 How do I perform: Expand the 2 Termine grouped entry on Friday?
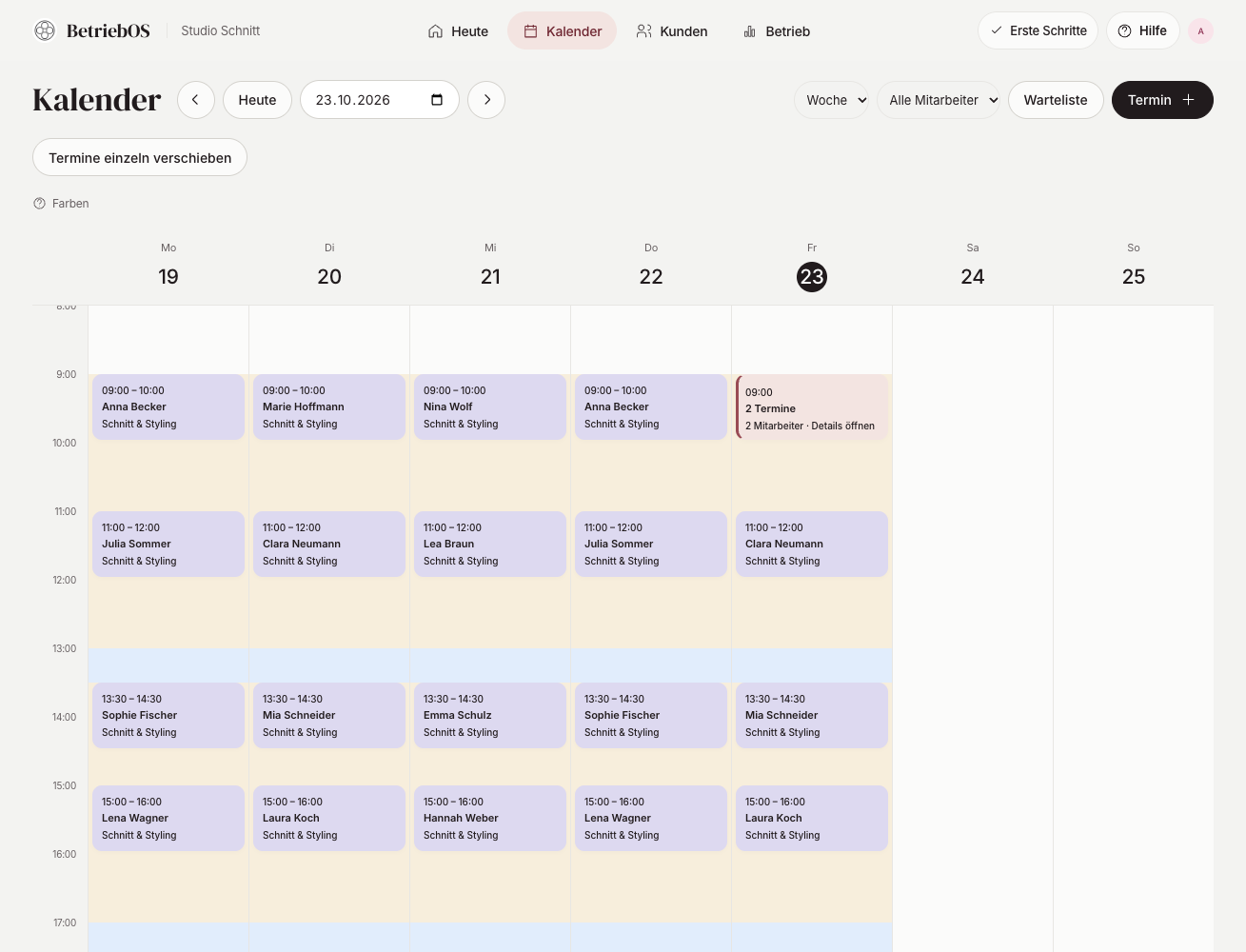[812, 407]
